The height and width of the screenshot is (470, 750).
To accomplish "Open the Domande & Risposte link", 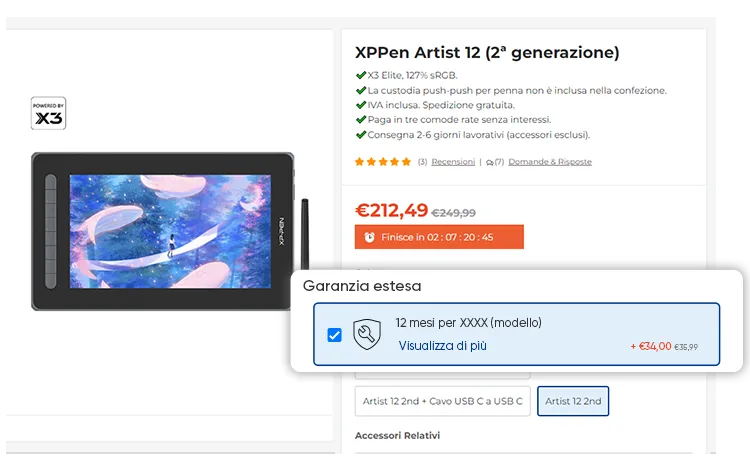I will [x=550, y=162].
